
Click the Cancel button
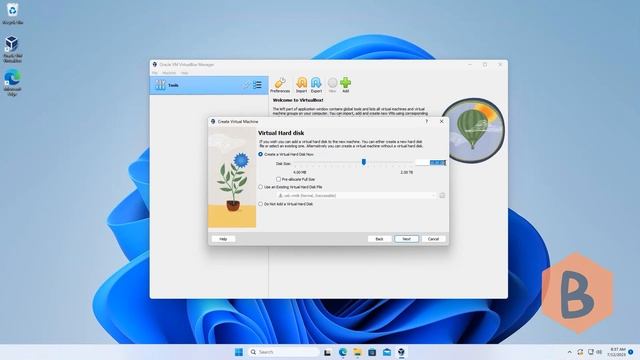pos(433,239)
